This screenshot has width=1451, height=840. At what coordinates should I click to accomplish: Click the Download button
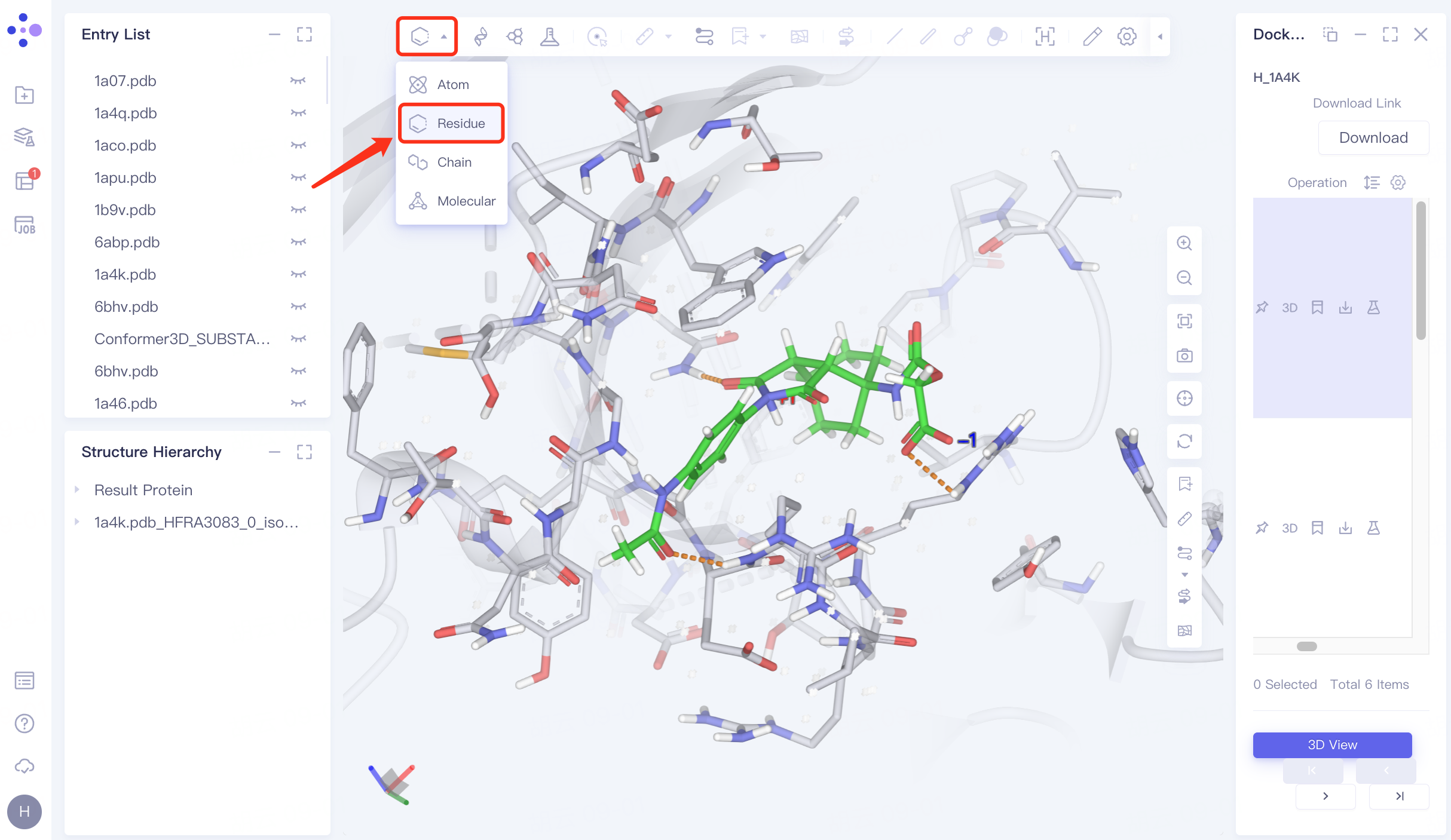pos(1373,138)
